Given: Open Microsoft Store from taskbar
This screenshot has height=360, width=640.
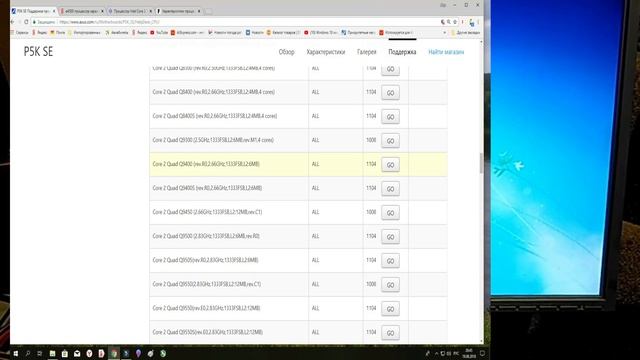Looking at the screenshot, I should tap(64, 353).
